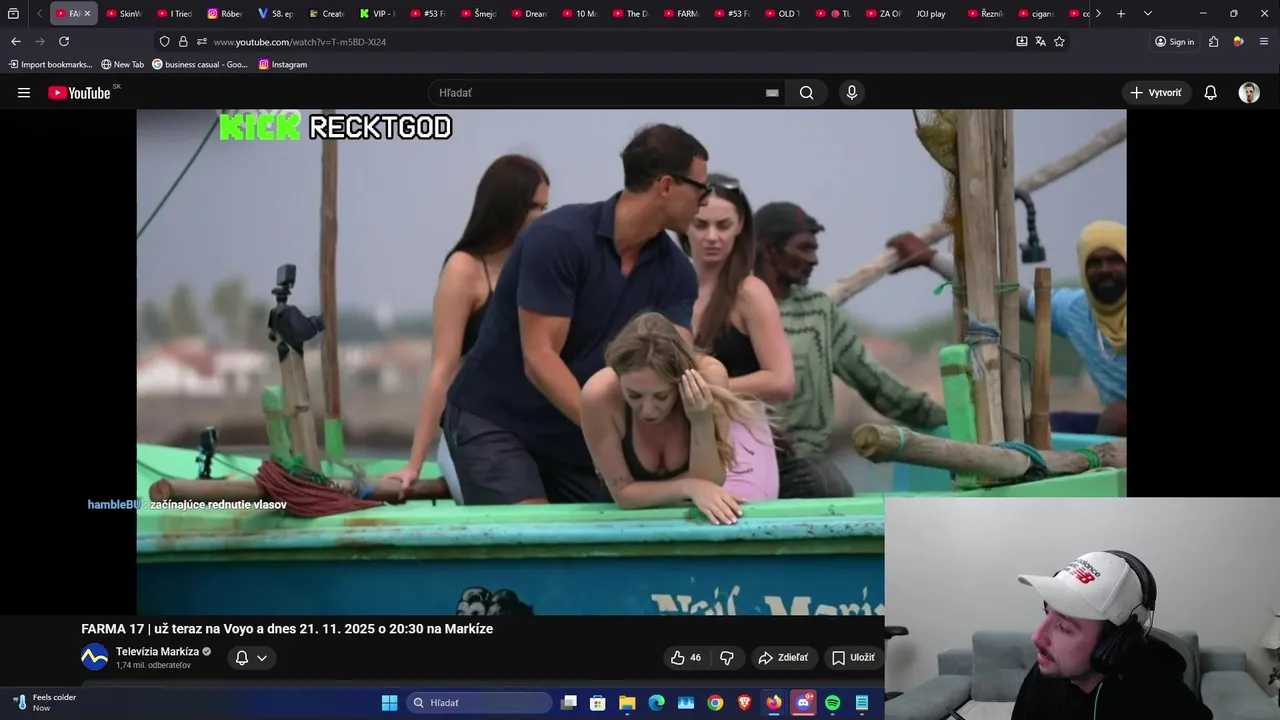Open reader view icon in the address bar

click(1021, 41)
